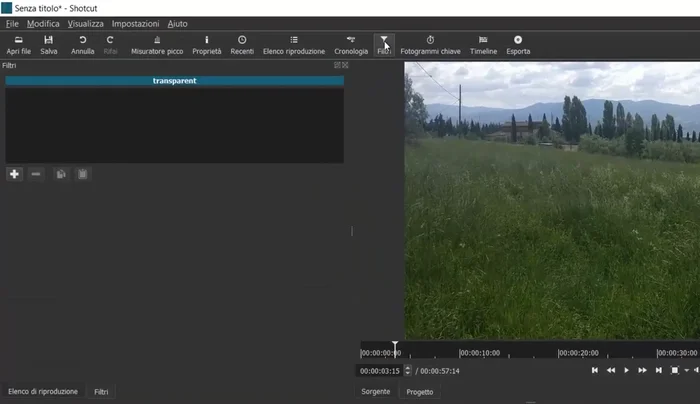Add a new filter with plus button
The width and height of the screenshot is (700, 404).
tap(14, 174)
